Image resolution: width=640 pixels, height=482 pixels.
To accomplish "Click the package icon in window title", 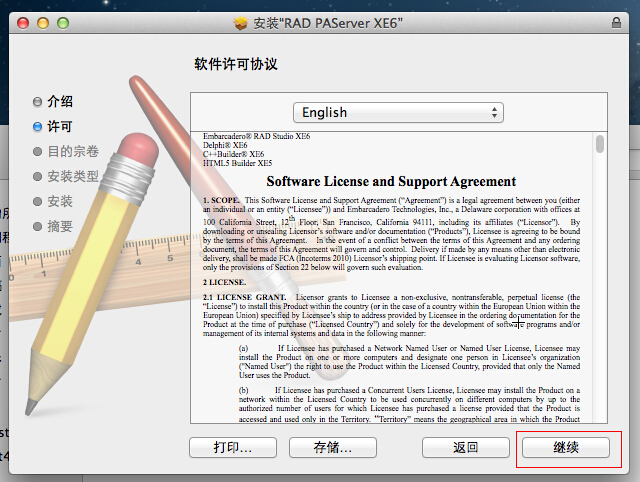I will point(241,23).
